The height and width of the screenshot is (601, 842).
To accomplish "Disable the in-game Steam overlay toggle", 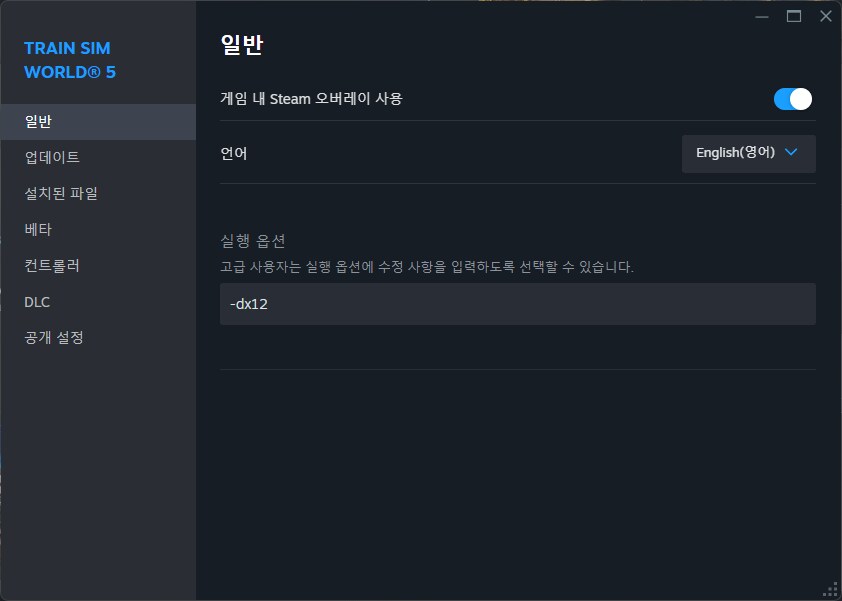I will click(x=792, y=99).
